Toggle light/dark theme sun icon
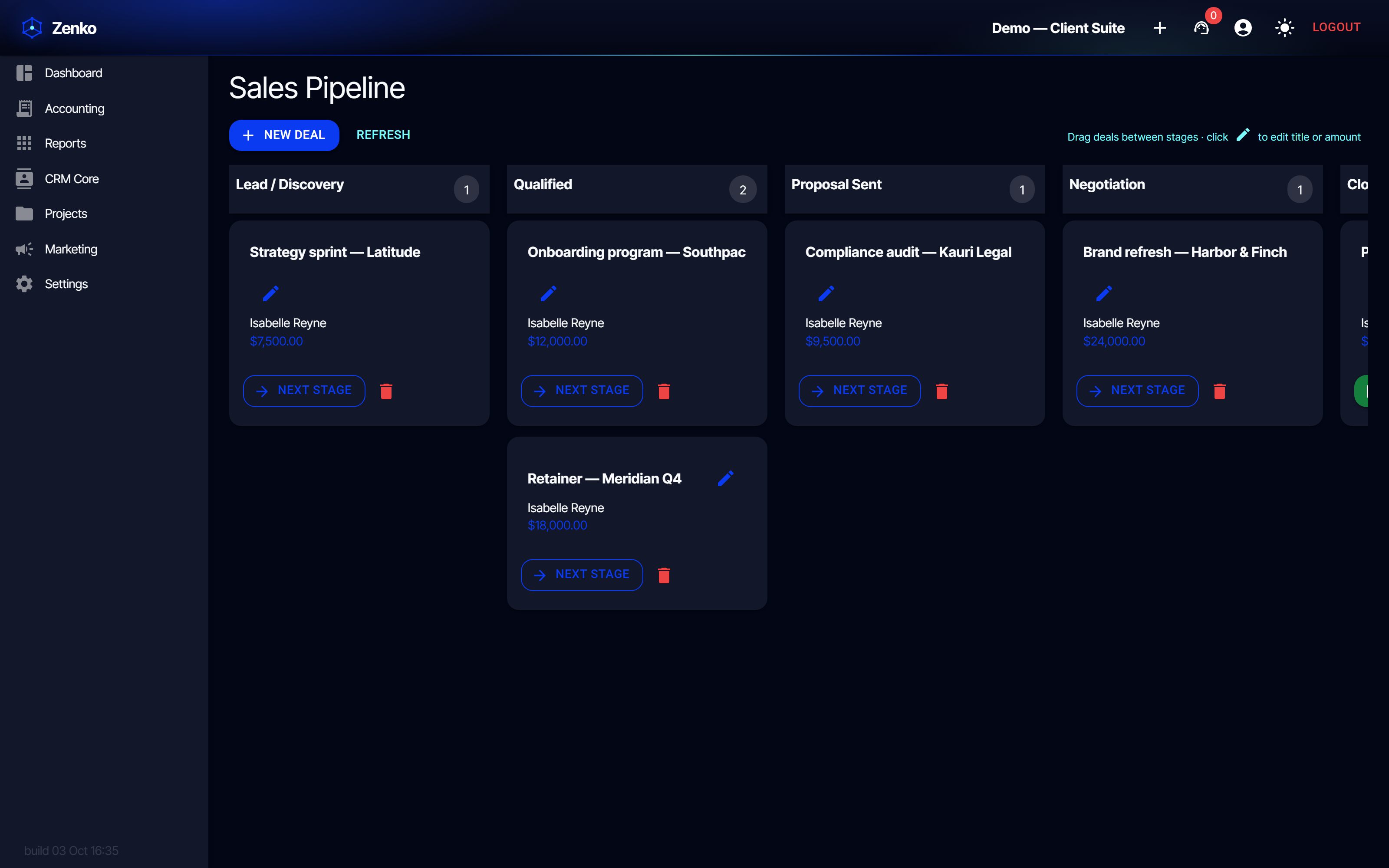The height and width of the screenshot is (868, 1389). 1284,27
